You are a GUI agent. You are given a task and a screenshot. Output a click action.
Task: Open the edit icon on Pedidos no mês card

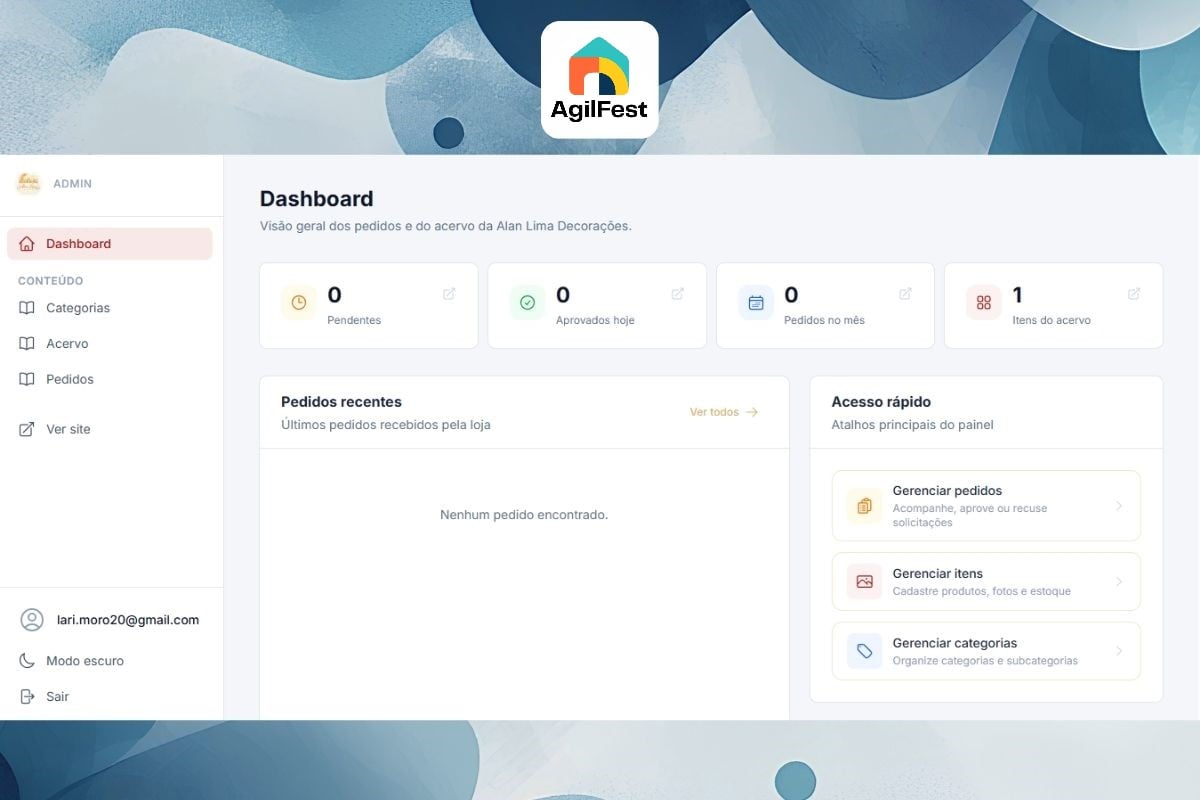[x=905, y=294]
